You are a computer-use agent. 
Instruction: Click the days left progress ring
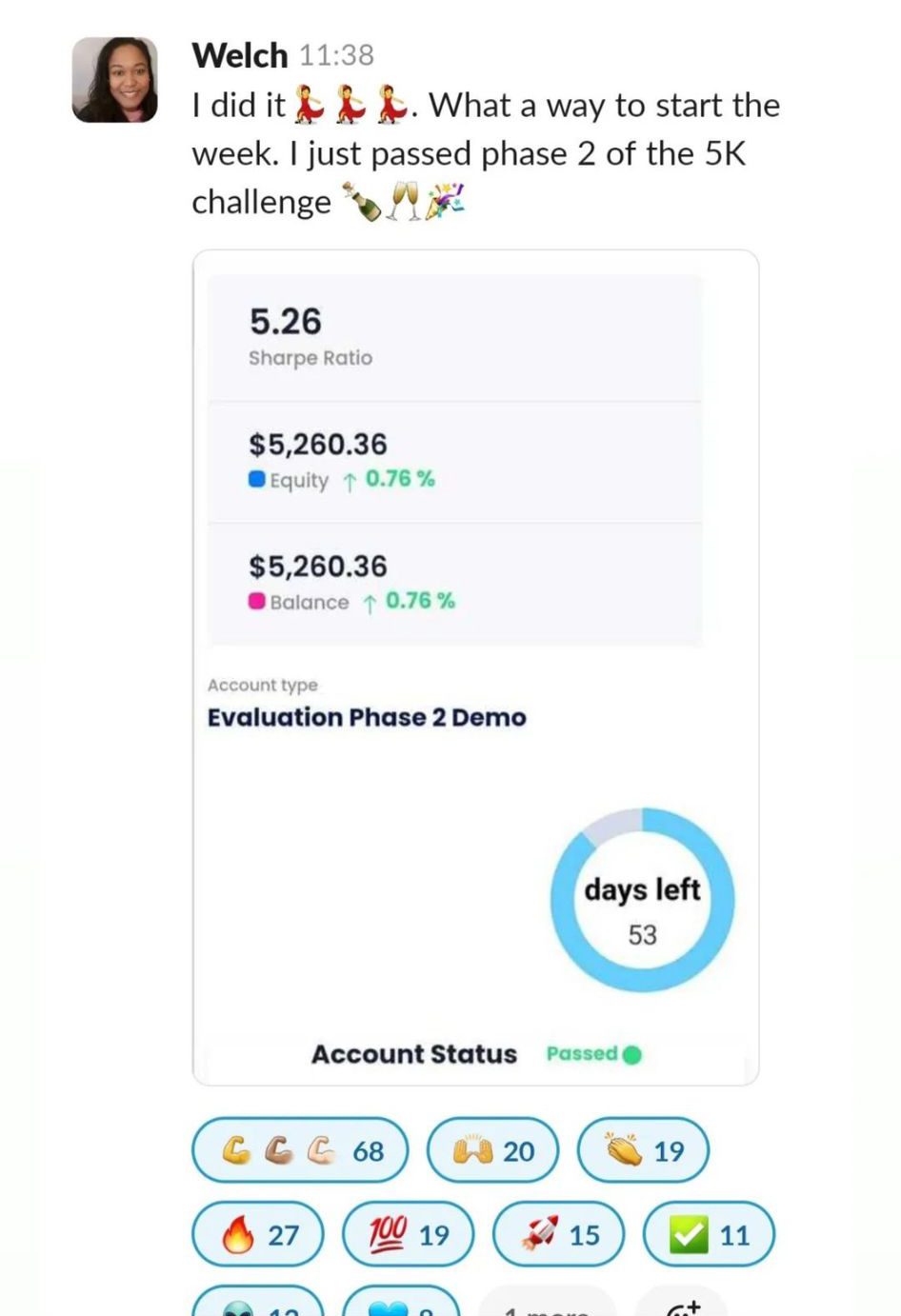point(642,899)
